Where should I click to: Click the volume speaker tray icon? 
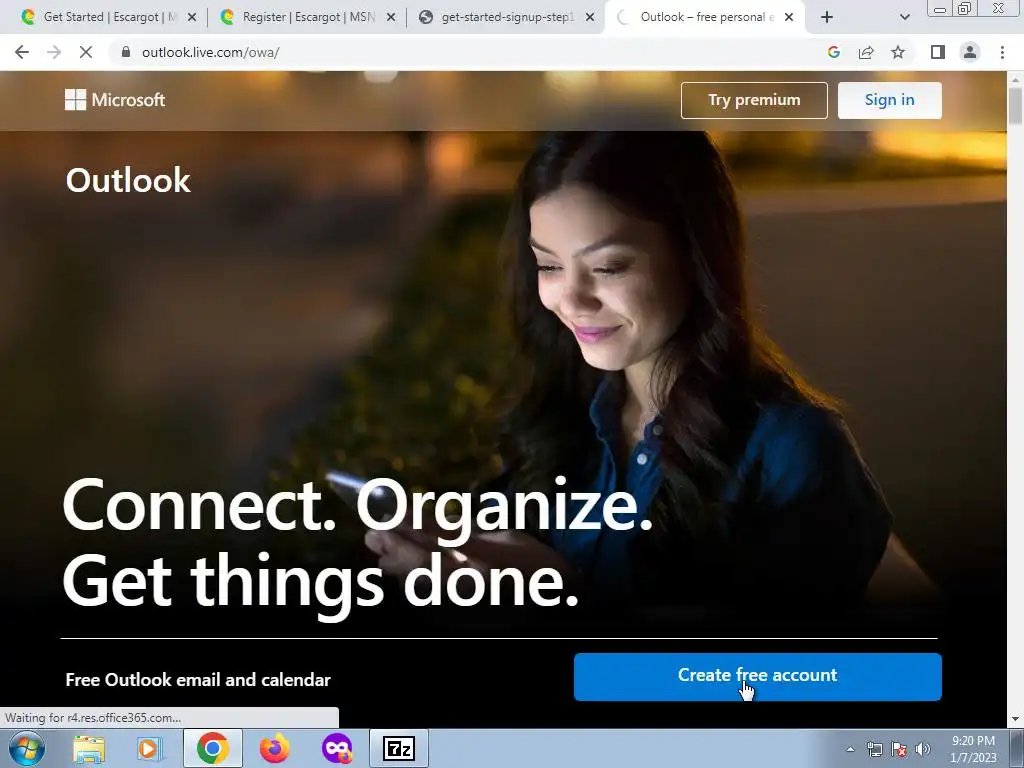[x=923, y=749]
